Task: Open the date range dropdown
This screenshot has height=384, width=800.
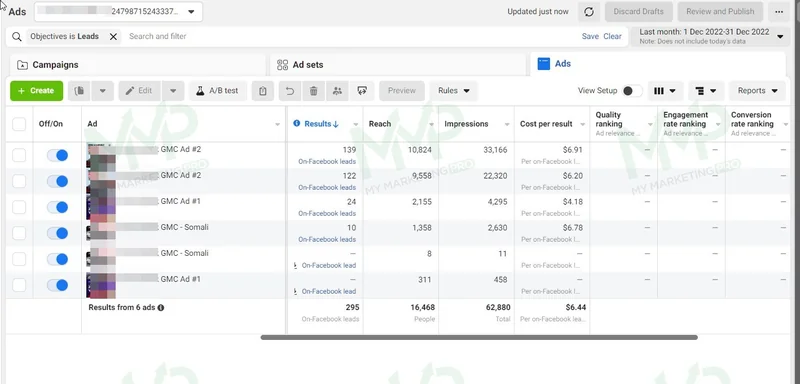Action: (x=710, y=36)
